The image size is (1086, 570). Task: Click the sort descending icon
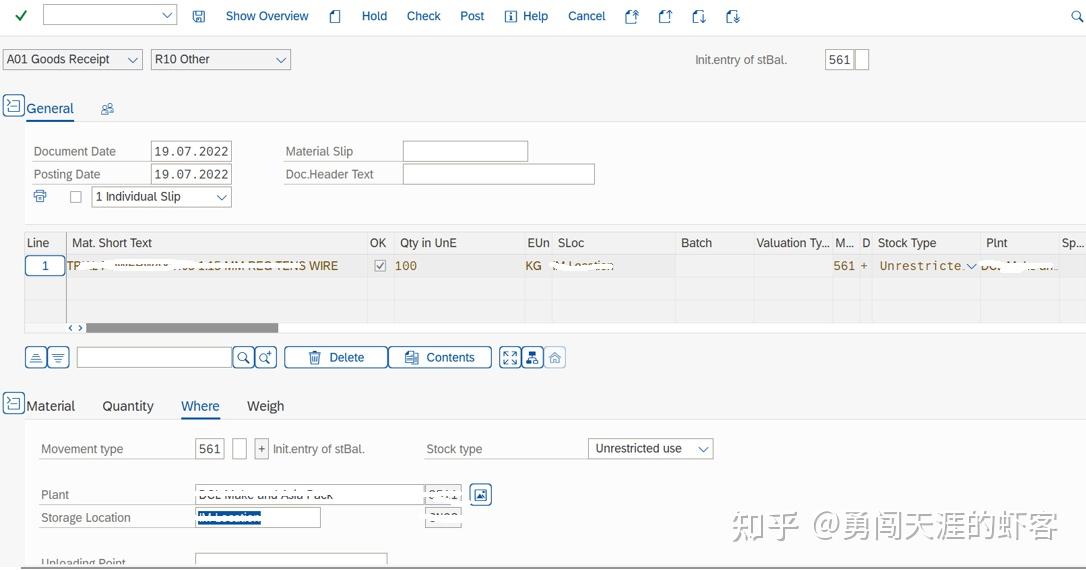pos(58,357)
